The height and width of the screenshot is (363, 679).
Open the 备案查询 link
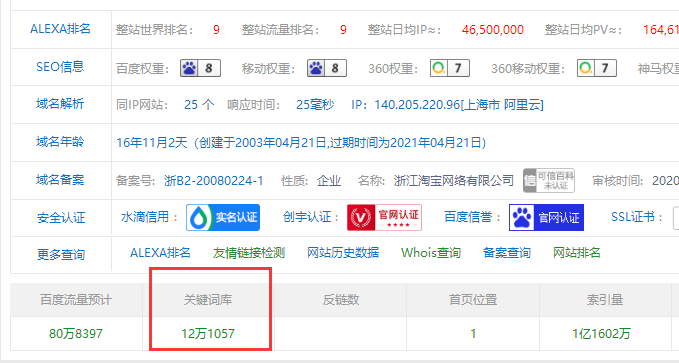coord(507,253)
